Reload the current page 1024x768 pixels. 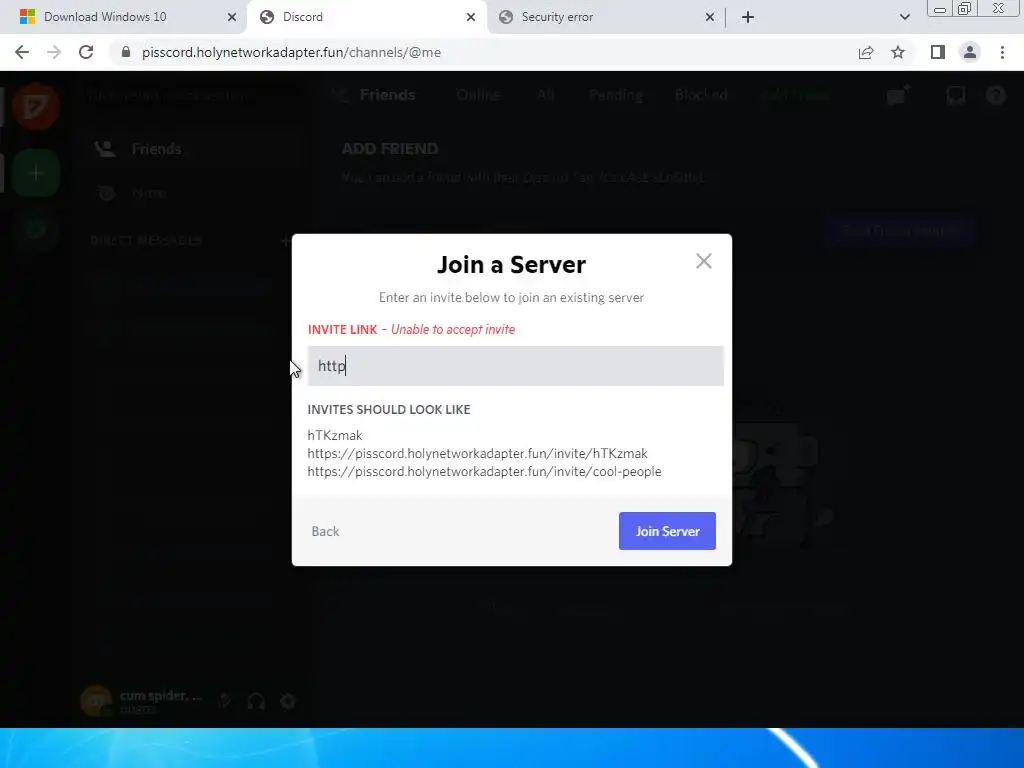(x=86, y=52)
